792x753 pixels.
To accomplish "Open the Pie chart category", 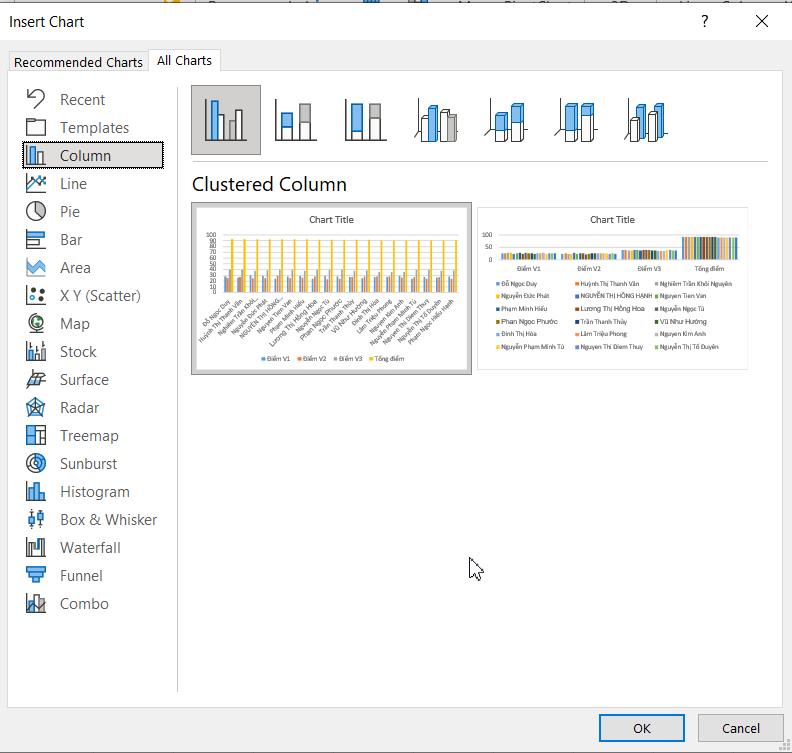I will [x=69, y=212].
